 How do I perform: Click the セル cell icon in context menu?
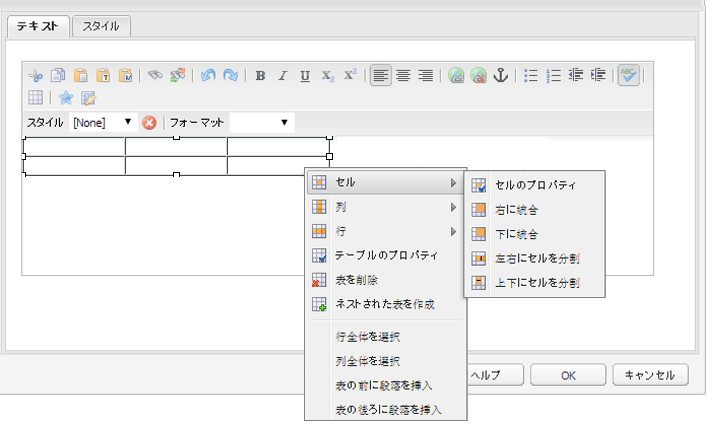pos(319,182)
